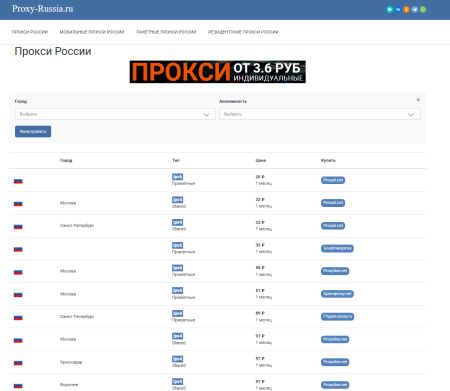Click the Фильтровать button
Viewport: 450px width, 391px height.
33,131
